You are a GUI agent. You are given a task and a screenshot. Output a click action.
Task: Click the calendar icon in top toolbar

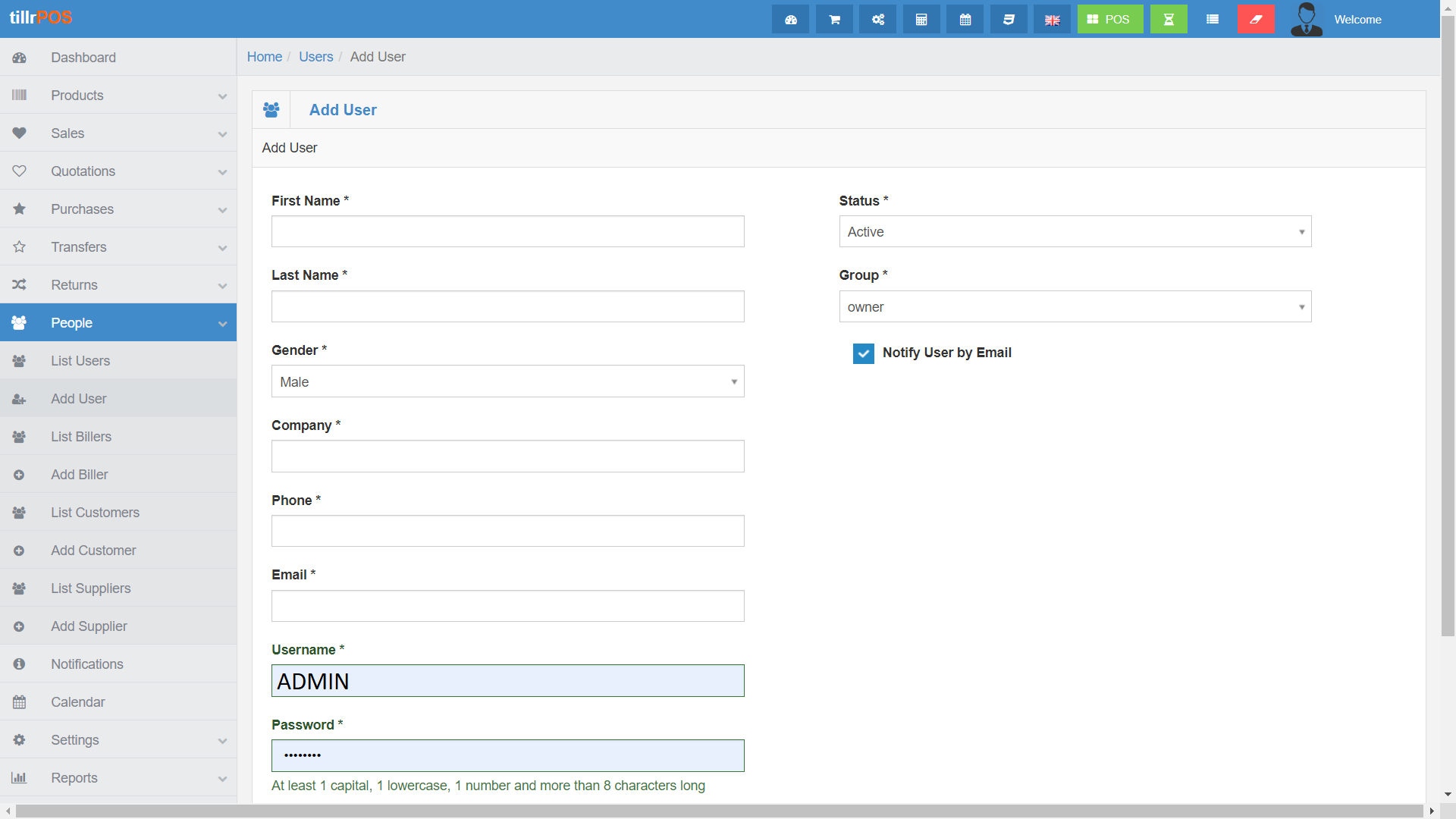[x=965, y=20]
